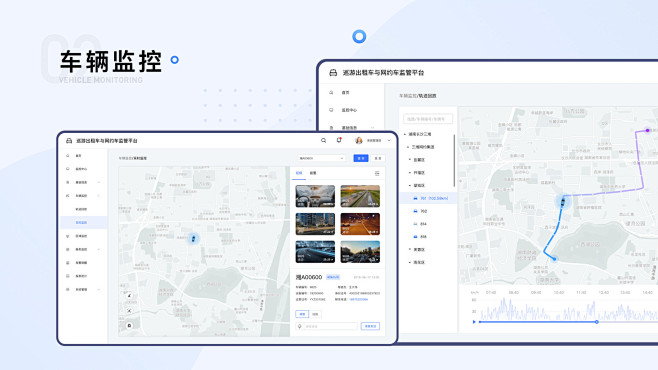Click the trajectory playback slider handle
The width and height of the screenshot is (658, 370).
point(596,322)
